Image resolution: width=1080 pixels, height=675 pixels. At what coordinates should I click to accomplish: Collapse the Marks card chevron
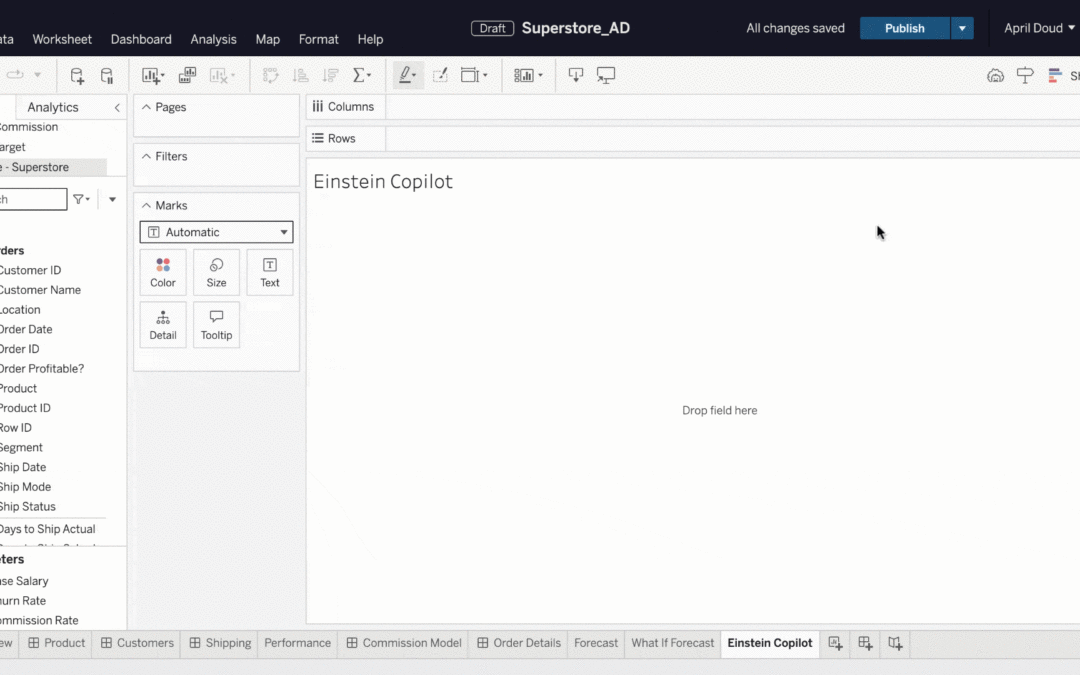pos(146,205)
